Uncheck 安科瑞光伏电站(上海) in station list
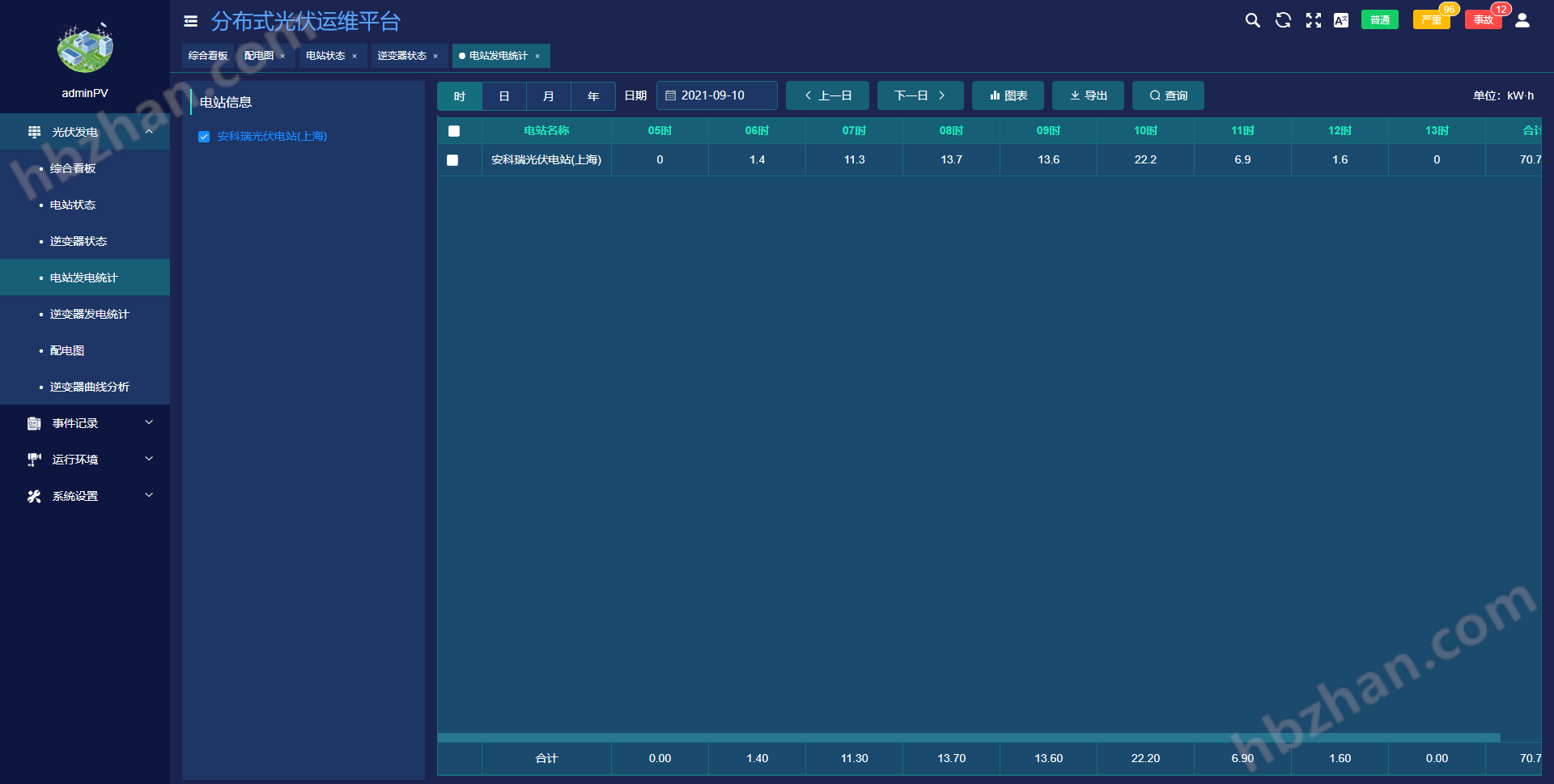Screen dimensions: 1554x784 point(204,137)
